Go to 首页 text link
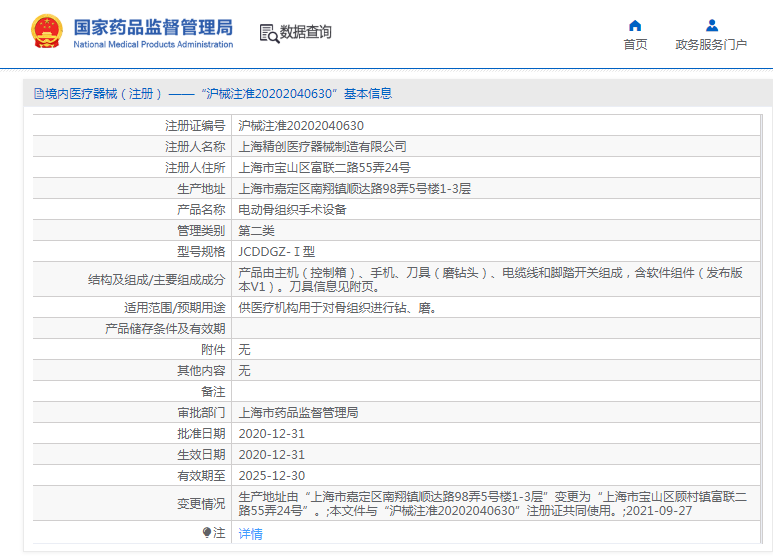Image resolution: width=773 pixels, height=557 pixels. (635, 45)
